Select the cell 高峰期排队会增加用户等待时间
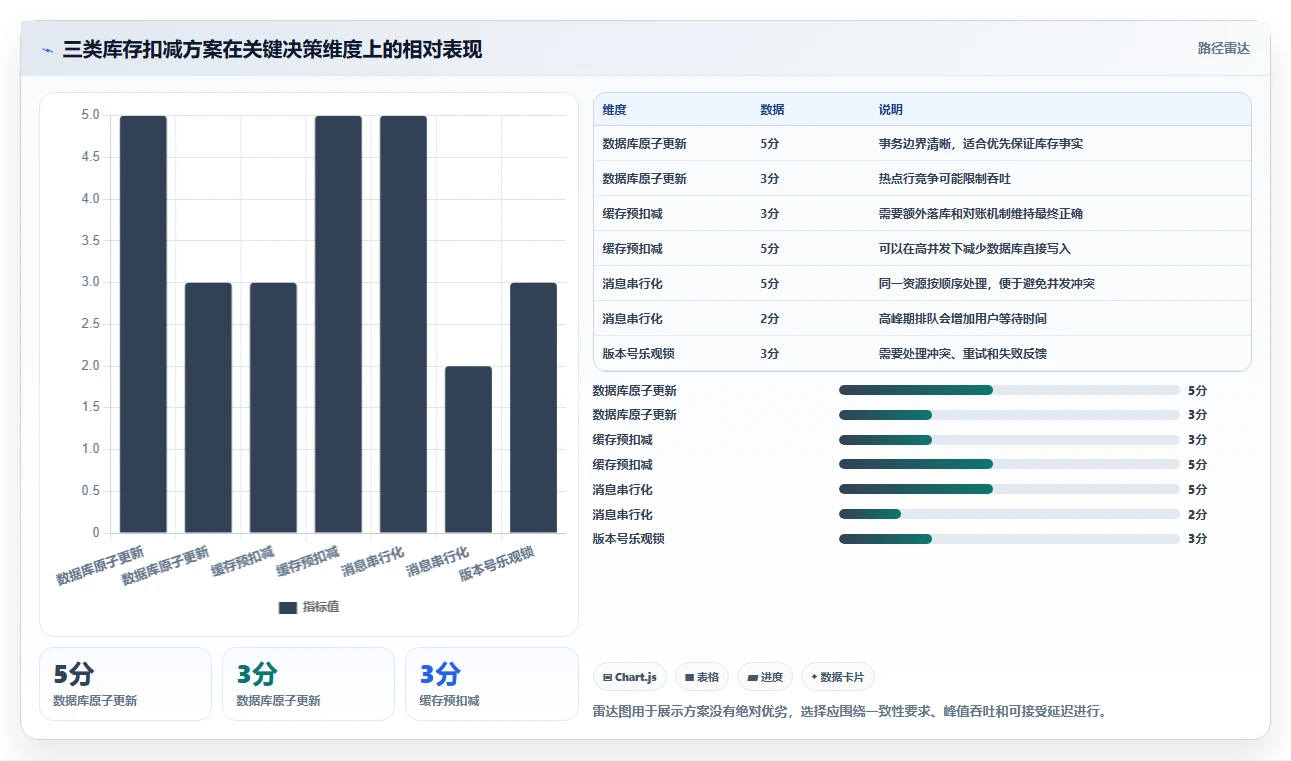1291x761 pixels. click(962, 319)
